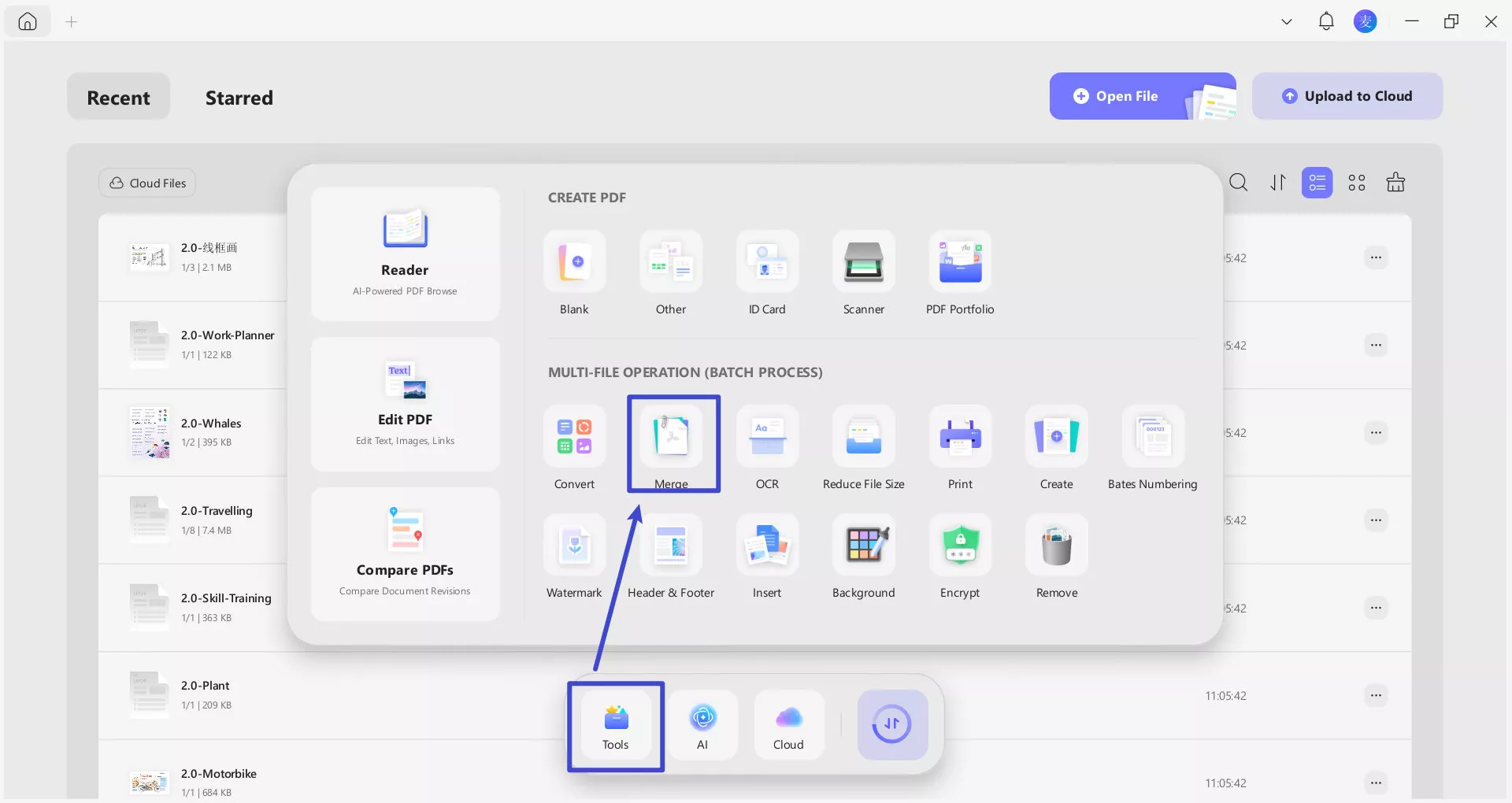The width and height of the screenshot is (1512, 803).
Task: Open the Watermark tool
Action: tap(574, 553)
